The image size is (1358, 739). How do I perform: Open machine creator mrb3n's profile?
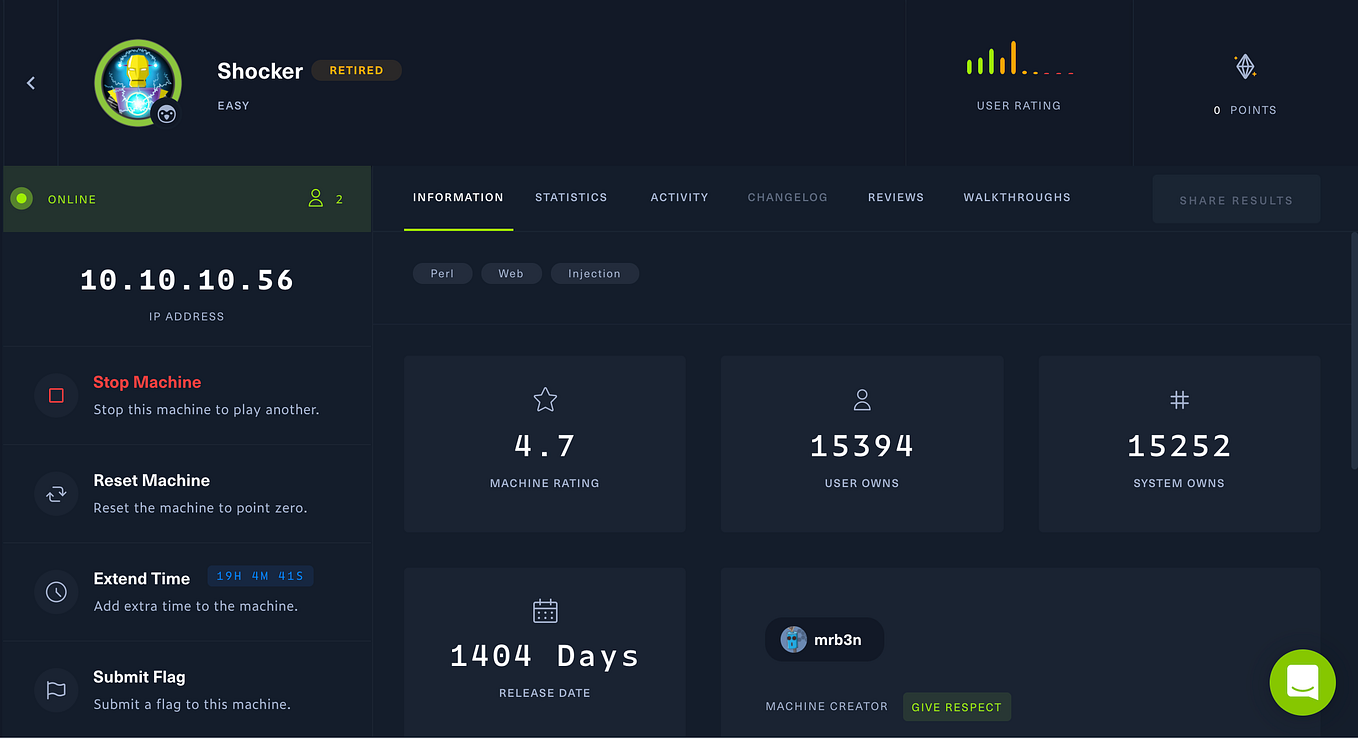coord(824,639)
